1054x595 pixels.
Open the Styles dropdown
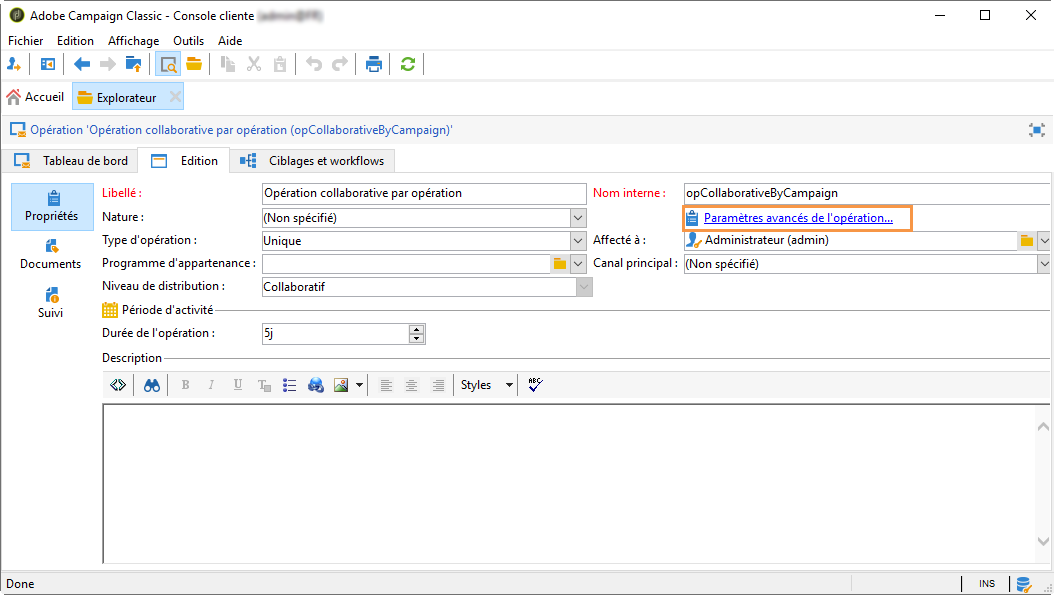[x=487, y=385]
